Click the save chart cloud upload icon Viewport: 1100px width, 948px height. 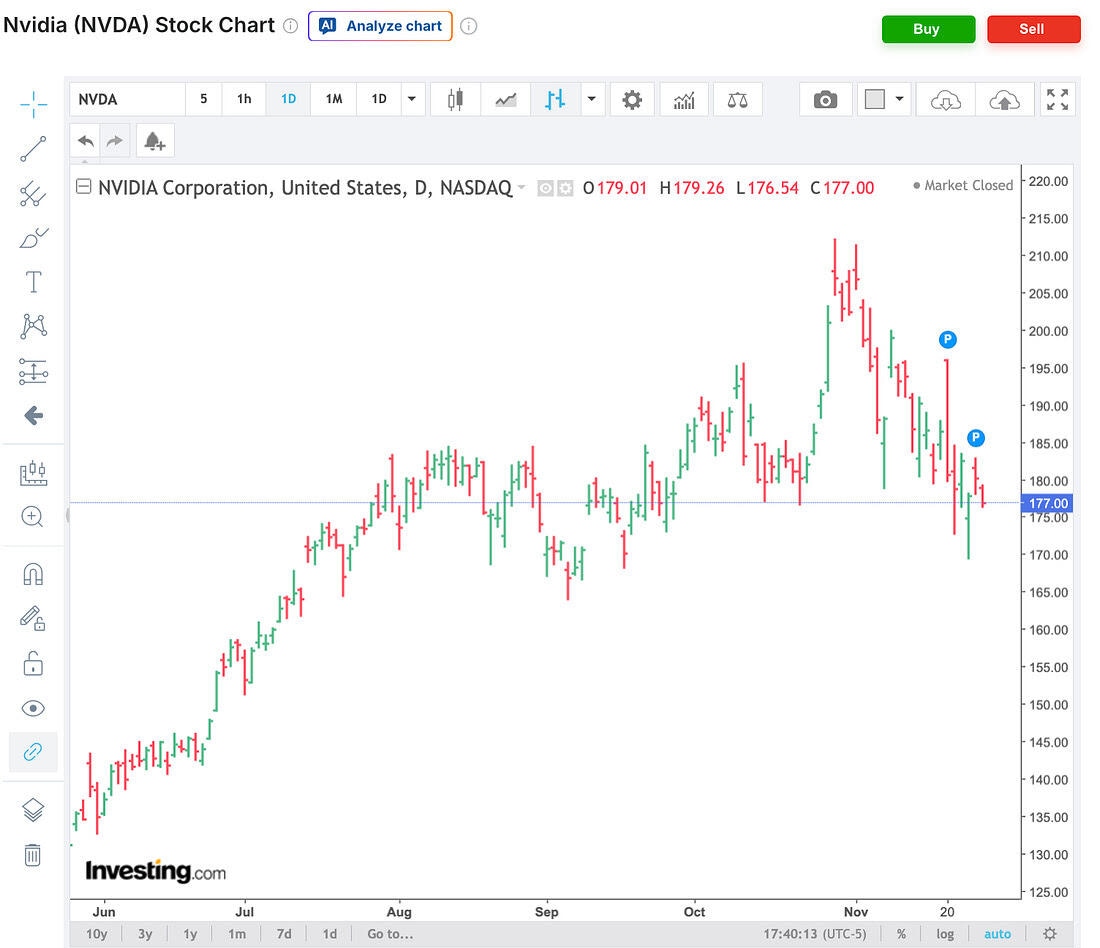click(1004, 100)
